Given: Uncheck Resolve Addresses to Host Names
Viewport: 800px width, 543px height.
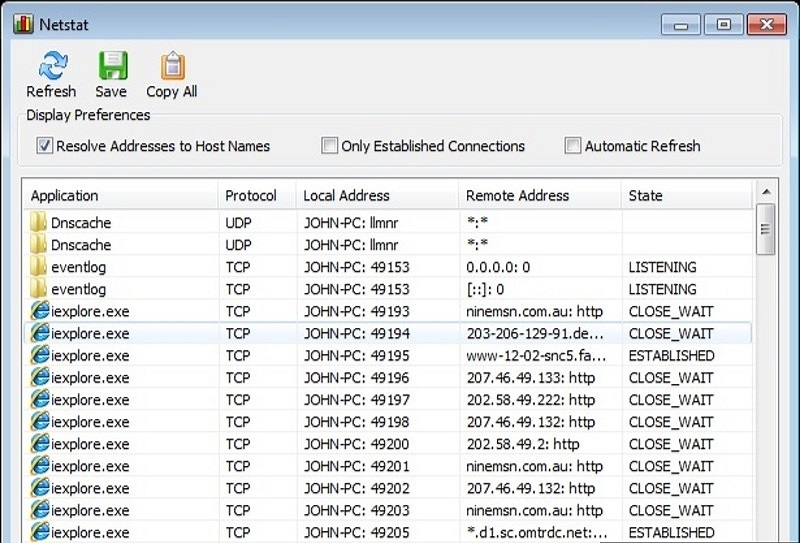Looking at the screenshot, I should coord(44,146).
